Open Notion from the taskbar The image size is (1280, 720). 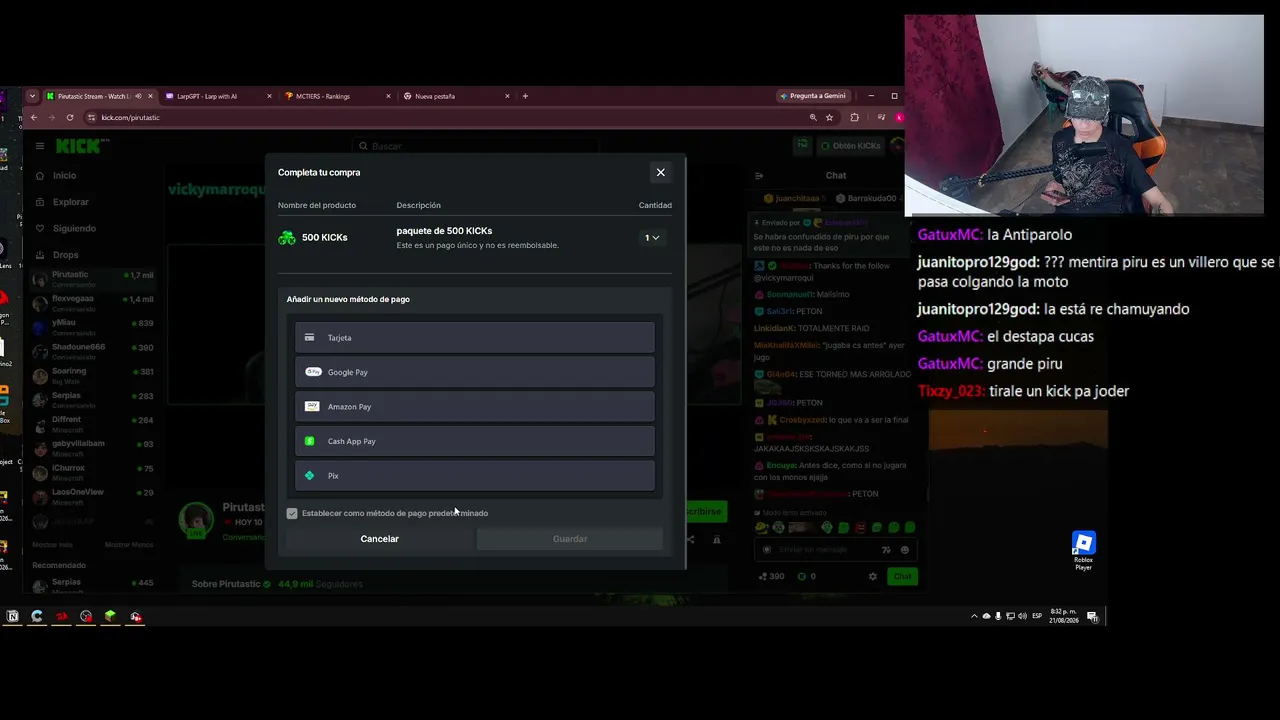[12, 616]
